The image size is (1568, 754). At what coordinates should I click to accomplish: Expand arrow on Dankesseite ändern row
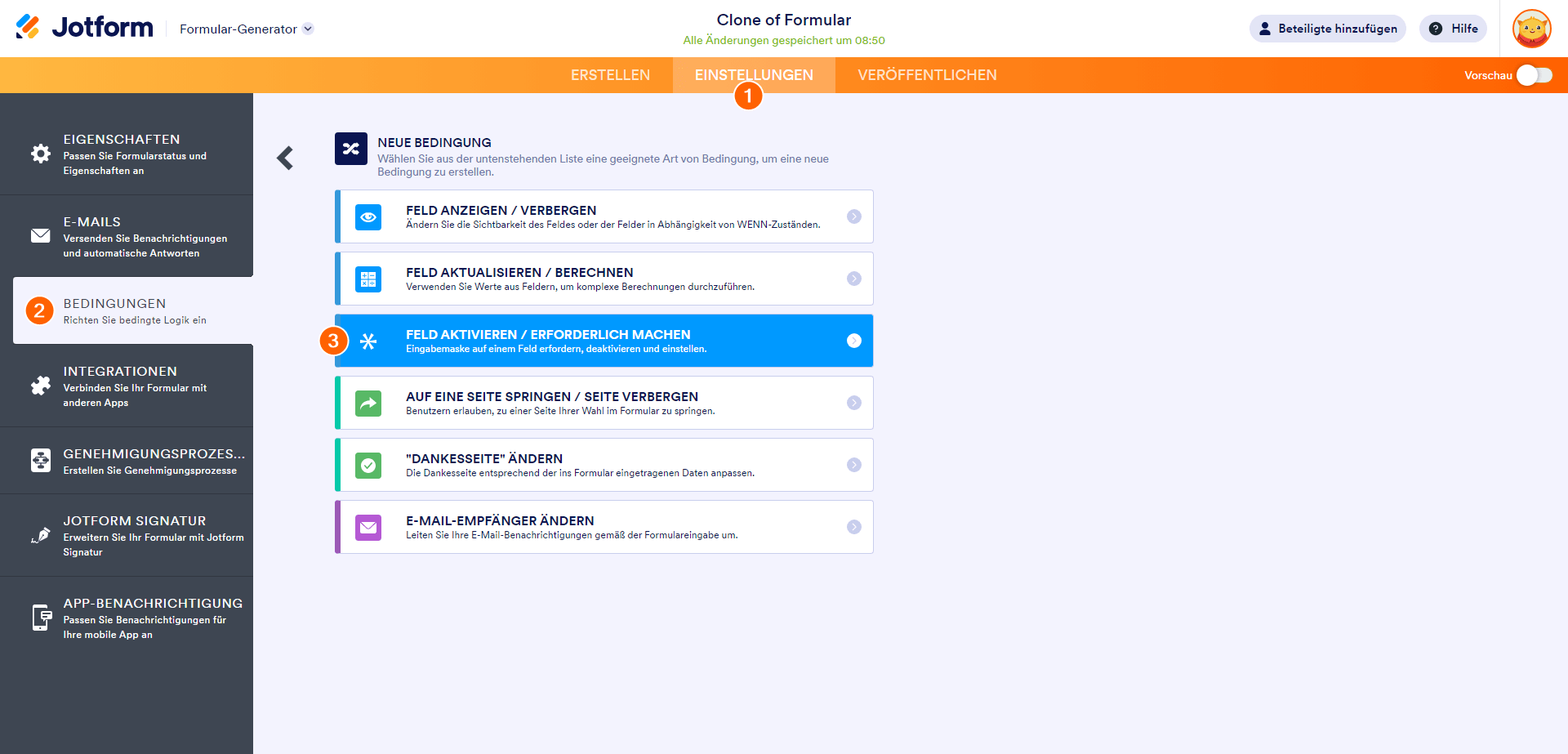853,465
